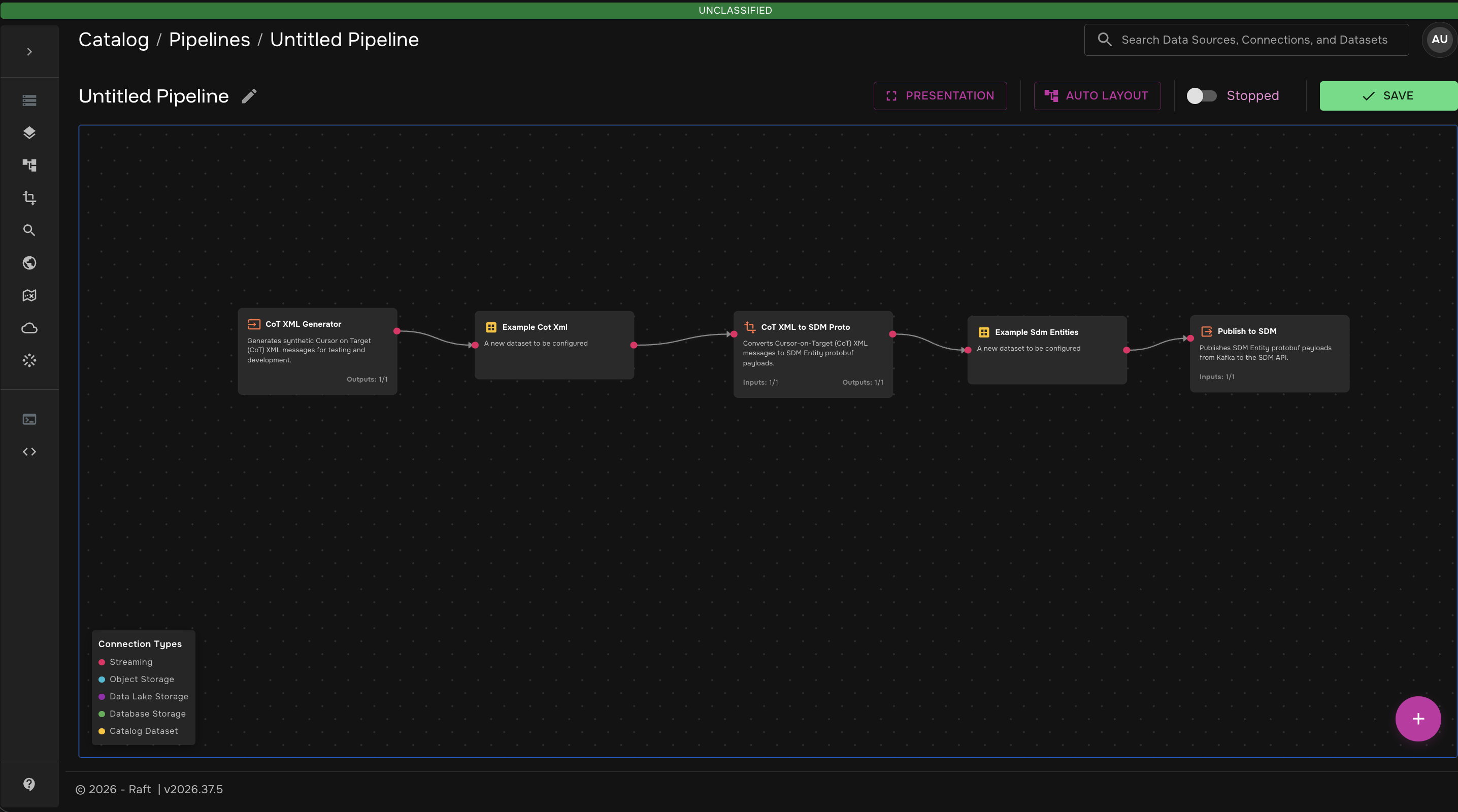This screenshot has width=1458, height=812.
Task: Open the globe icon in sidebar
Action: click(x=29, y=263)
